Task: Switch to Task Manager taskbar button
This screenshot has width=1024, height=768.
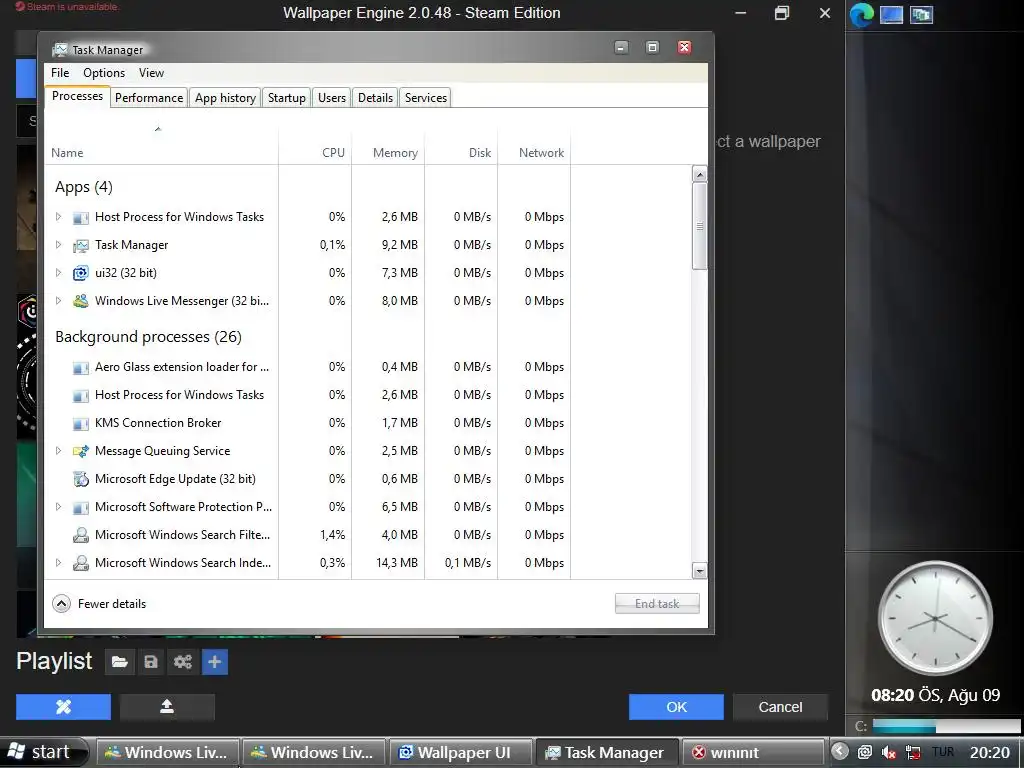Action: (607, 752)
